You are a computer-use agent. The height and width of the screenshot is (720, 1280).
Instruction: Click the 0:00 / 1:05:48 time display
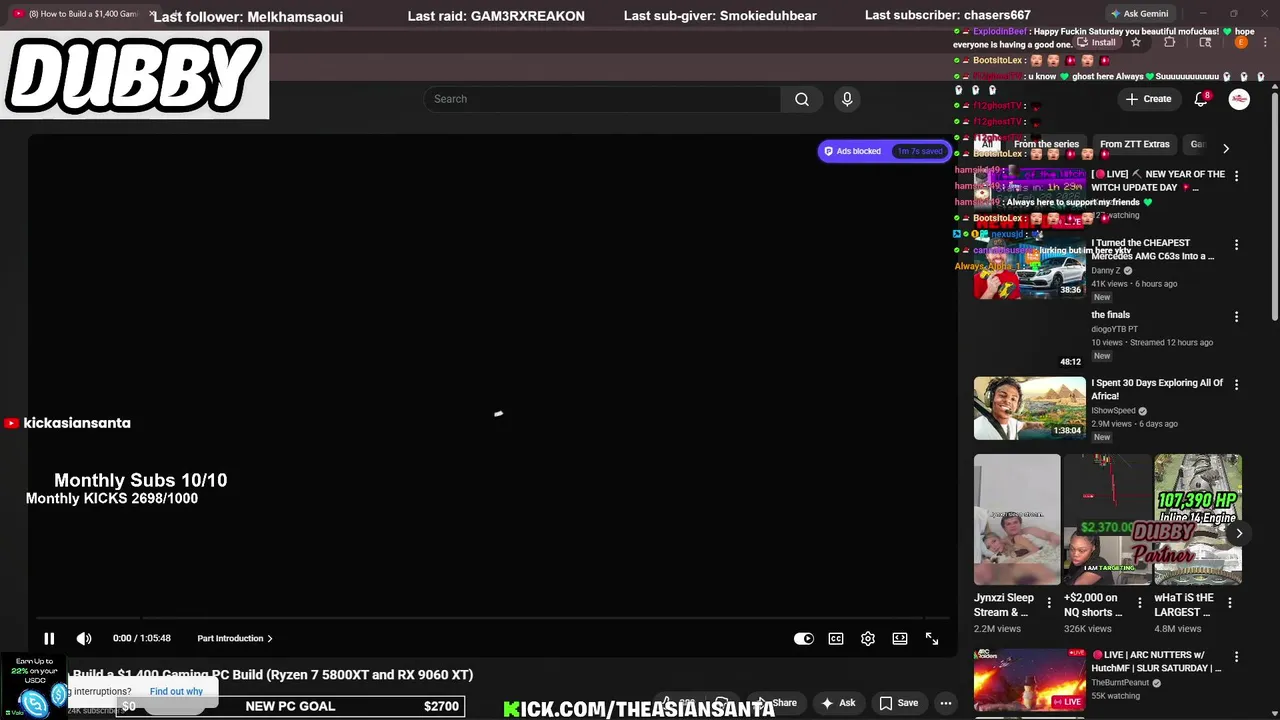(142, 638)
